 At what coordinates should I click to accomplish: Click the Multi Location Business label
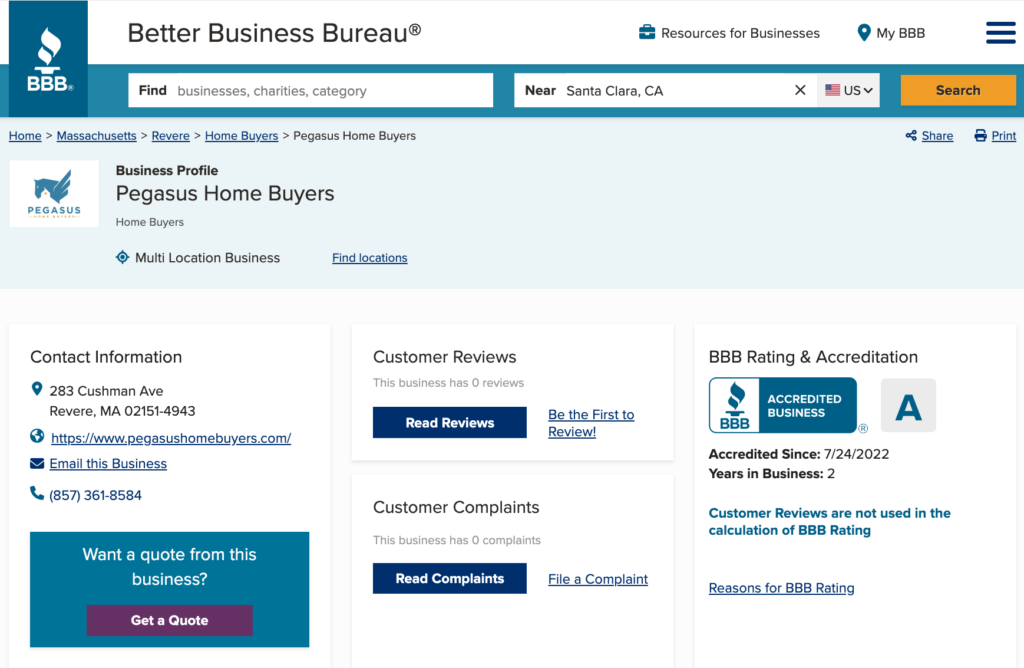(208, 258)
